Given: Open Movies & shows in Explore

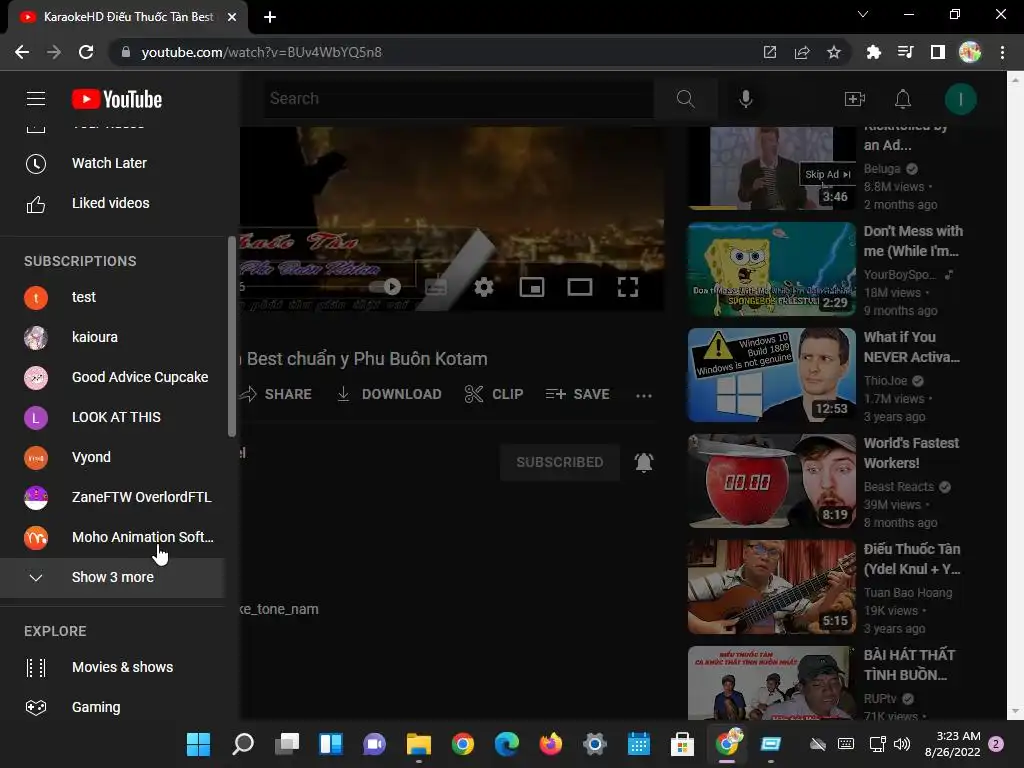Looking at the screenshot, I should (112, 667).
